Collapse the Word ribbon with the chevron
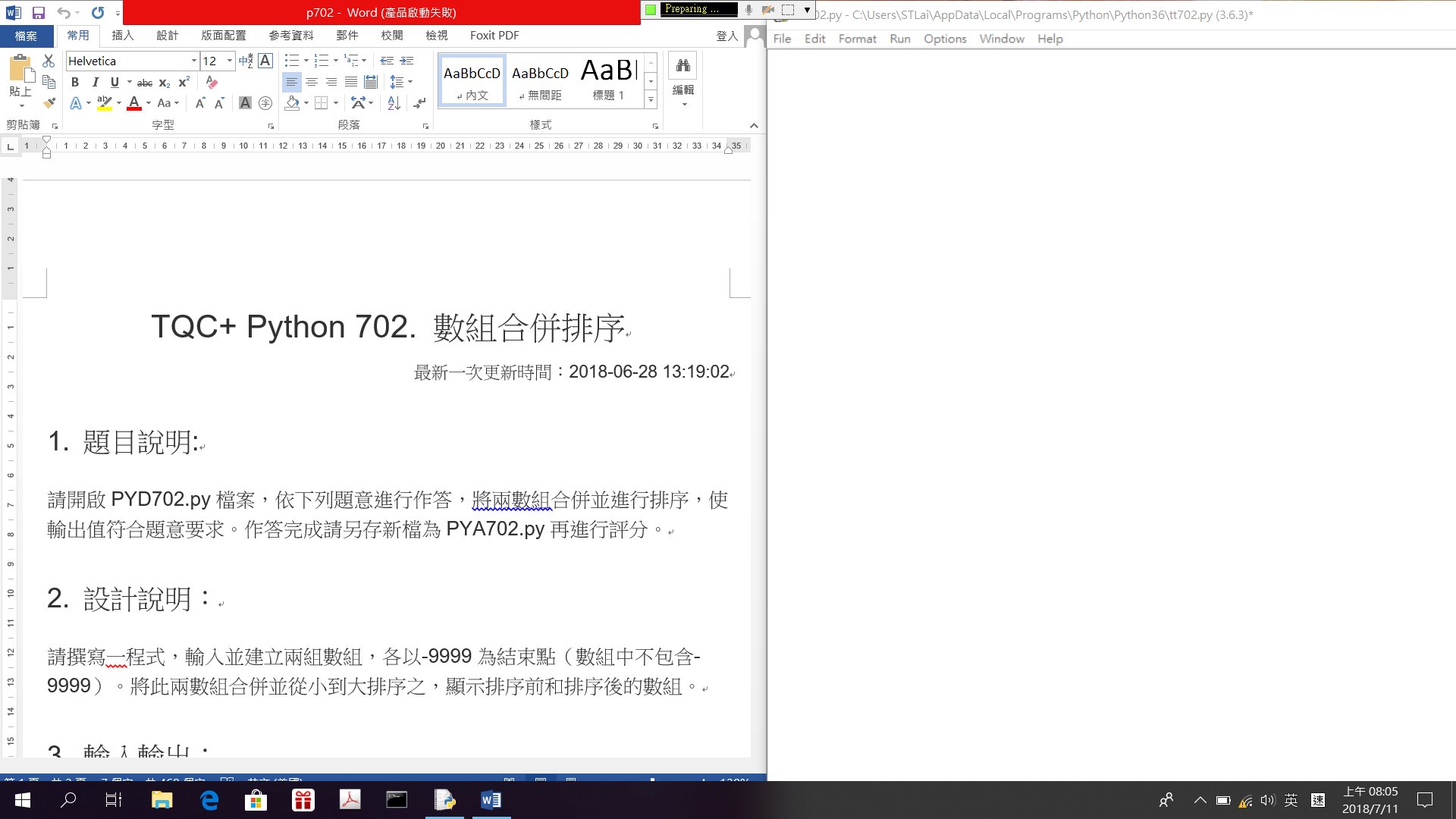Screen dimensions: 1456x819 pyautogui.click(x=754, y=125)
